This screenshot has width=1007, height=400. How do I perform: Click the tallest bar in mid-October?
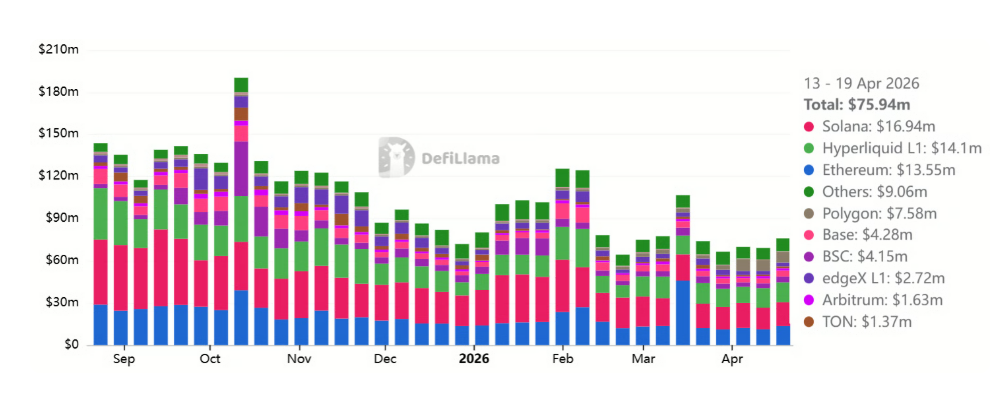tap(241, 211)
